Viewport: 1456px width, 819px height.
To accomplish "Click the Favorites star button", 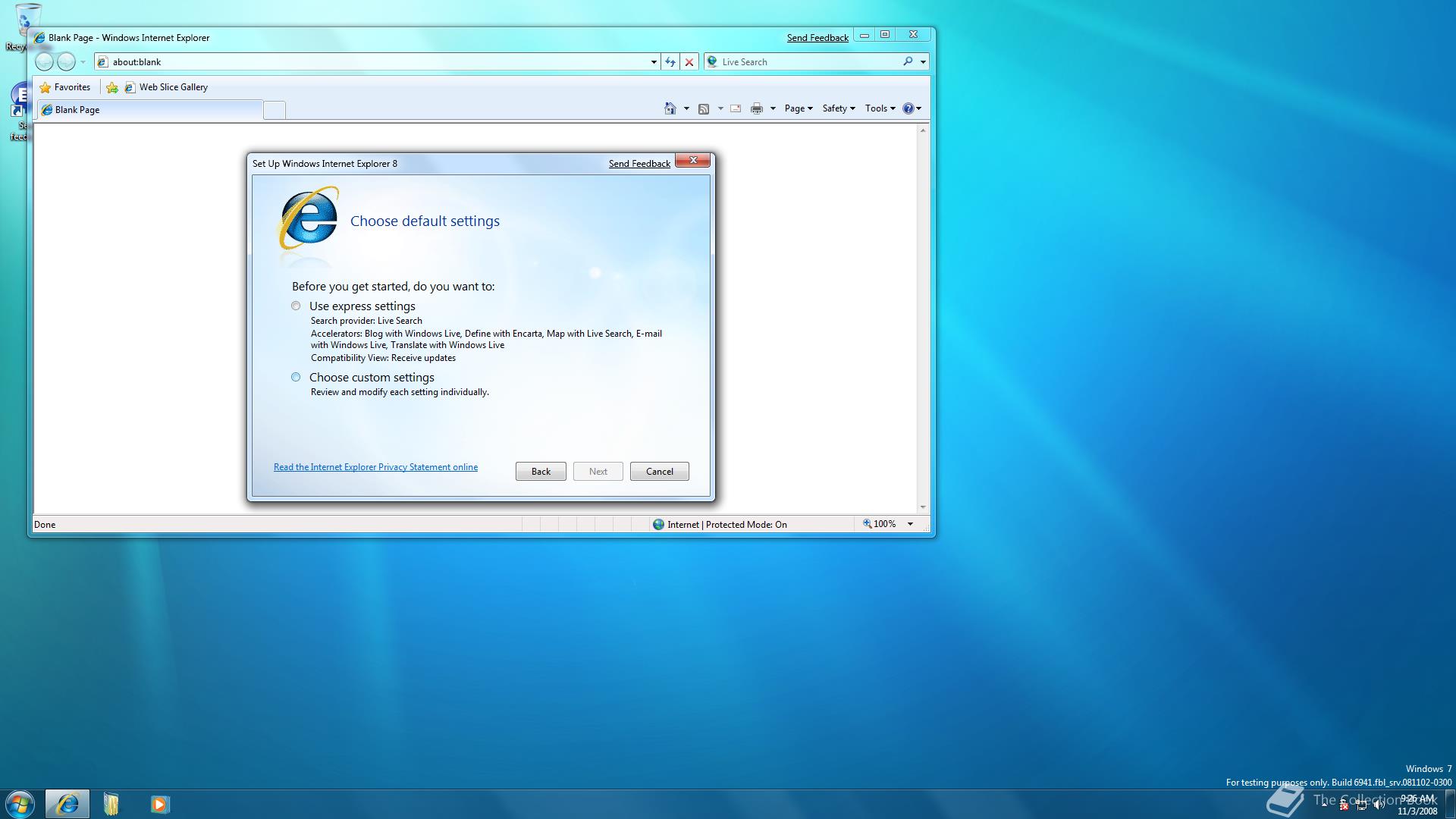I will (65, 87).
